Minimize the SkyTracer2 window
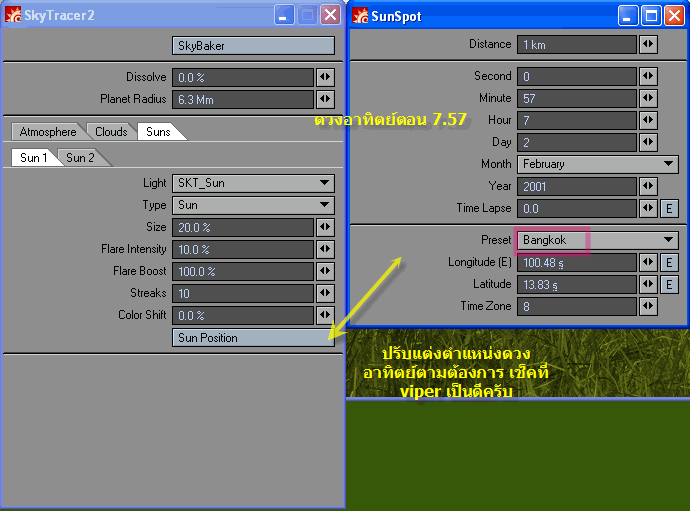Screen dimensions: 690x511 (x=284, y=16)
